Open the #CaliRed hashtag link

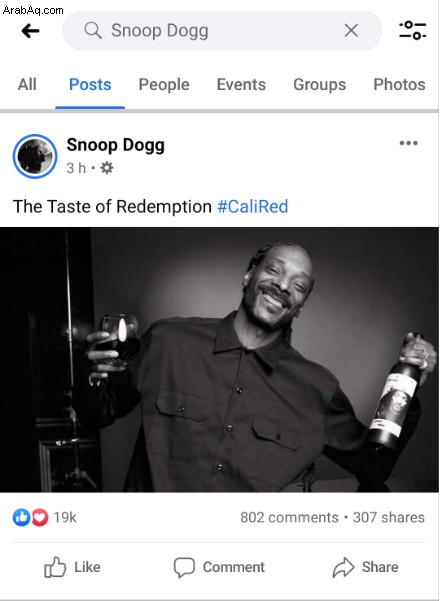253,207
